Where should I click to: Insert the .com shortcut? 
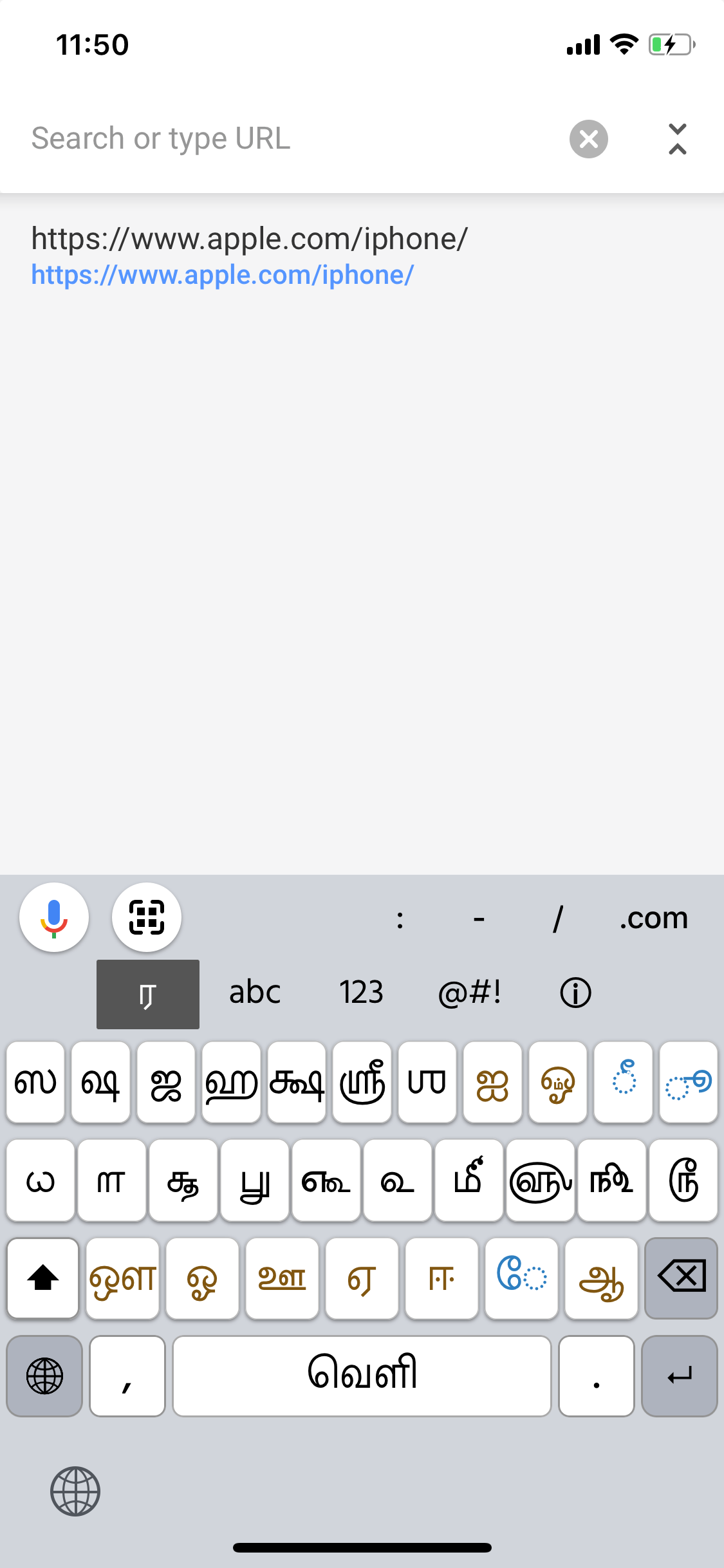(654, 919)
